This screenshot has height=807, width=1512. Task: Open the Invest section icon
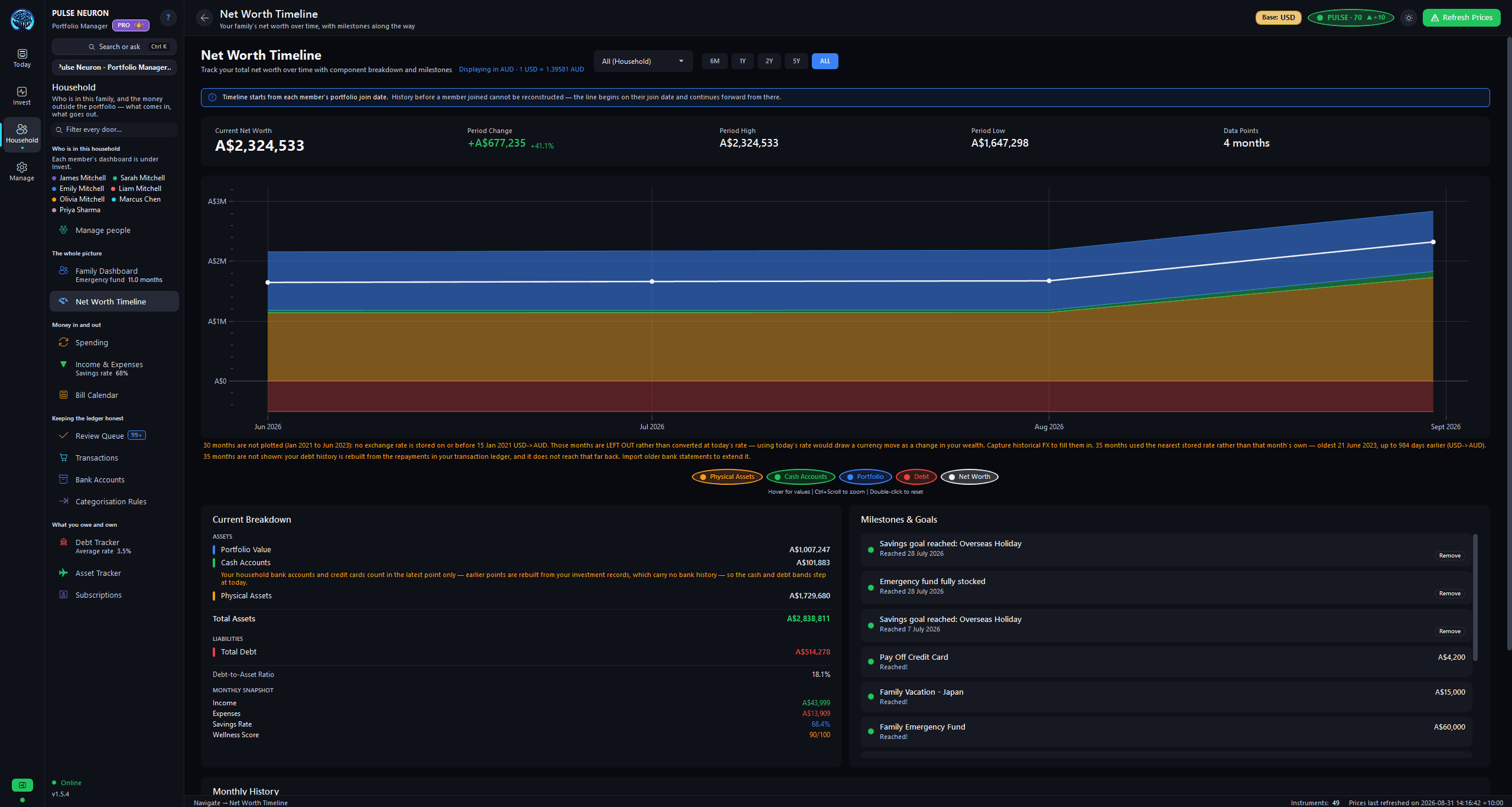(x=22, y=92)
